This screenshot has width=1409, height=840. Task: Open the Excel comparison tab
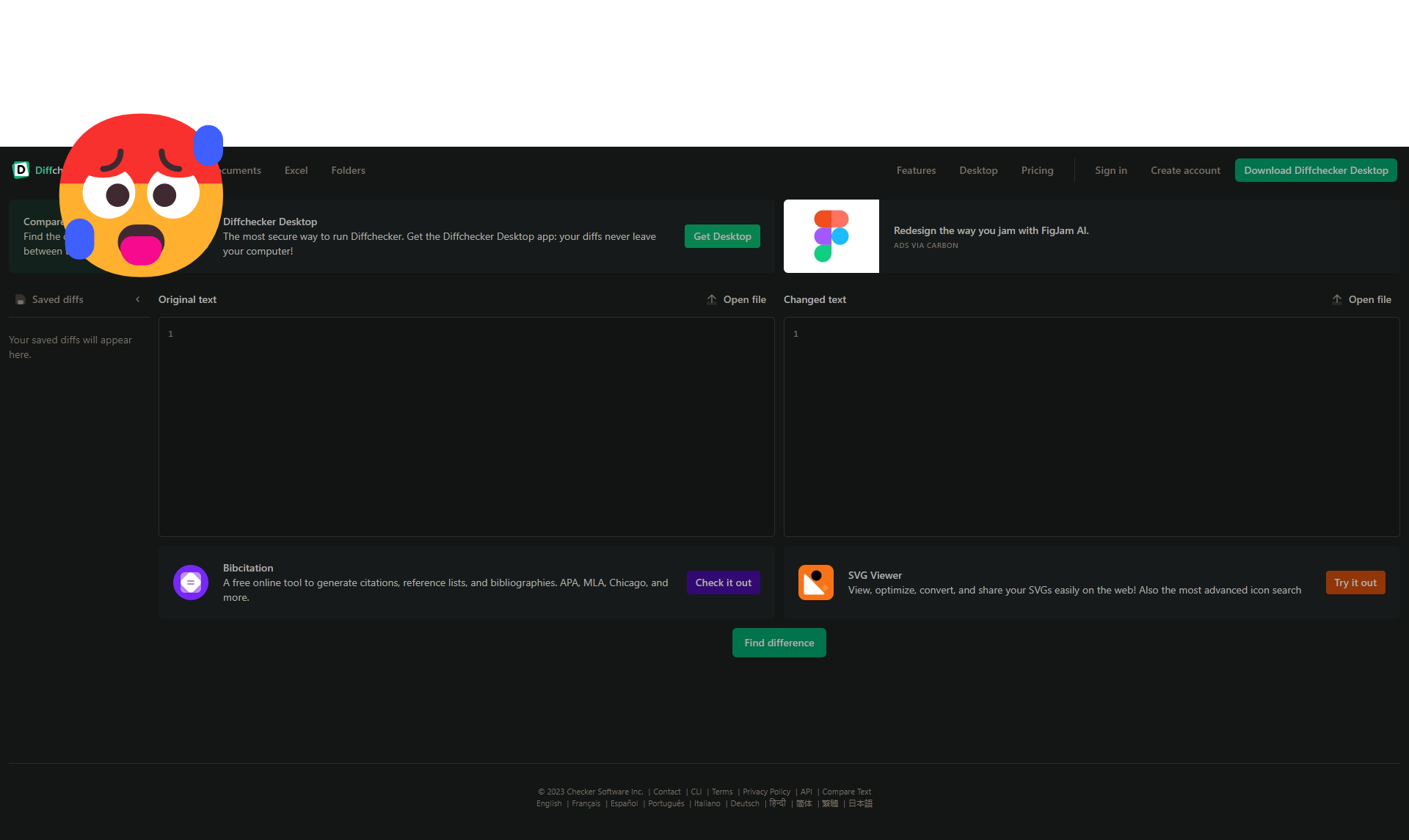(x=296, y=170)
